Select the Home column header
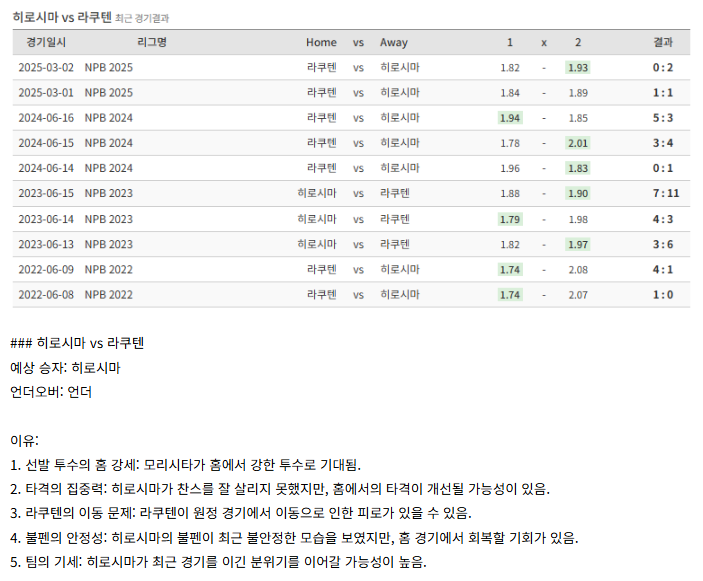Viewport: 703px width, 581px height. point(321,42)
